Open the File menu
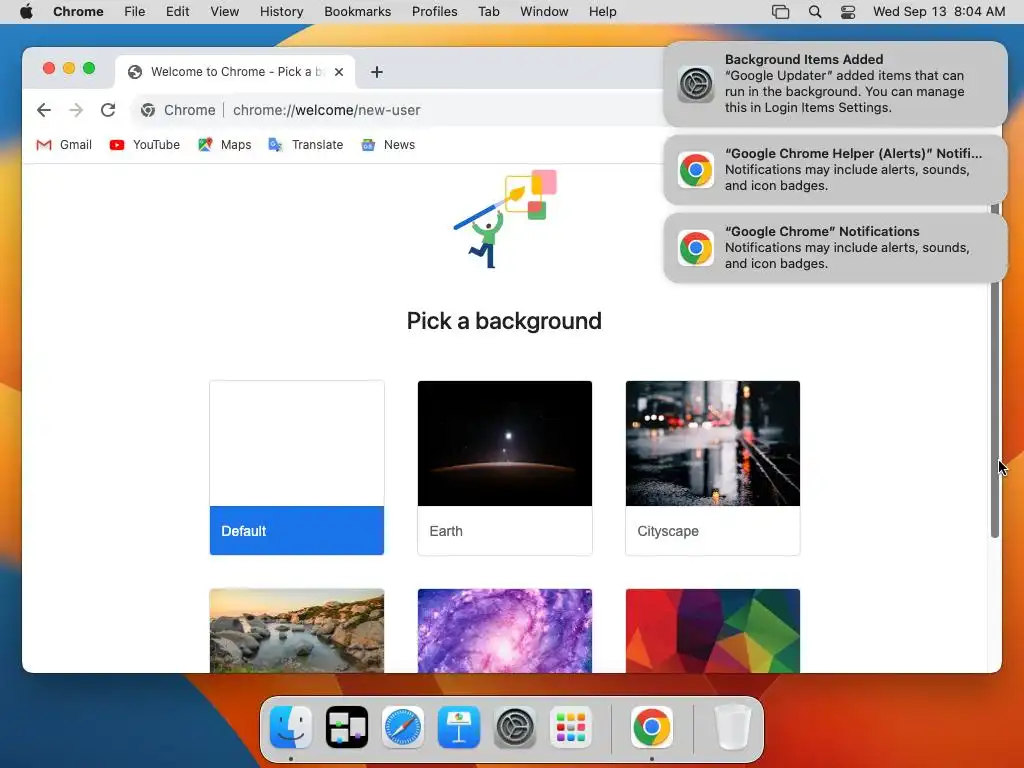Image resolution: width=1024 pixels, height=768 pixels. [135, 12]
